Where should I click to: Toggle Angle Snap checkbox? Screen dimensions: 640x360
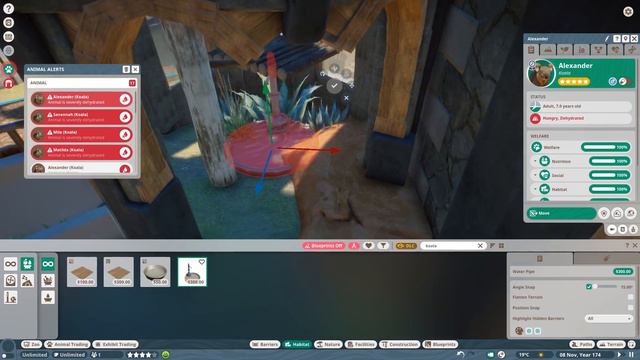(589, 287)
